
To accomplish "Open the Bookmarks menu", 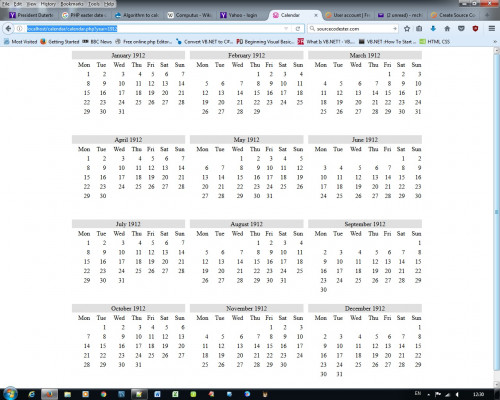I will pos(72,4).
